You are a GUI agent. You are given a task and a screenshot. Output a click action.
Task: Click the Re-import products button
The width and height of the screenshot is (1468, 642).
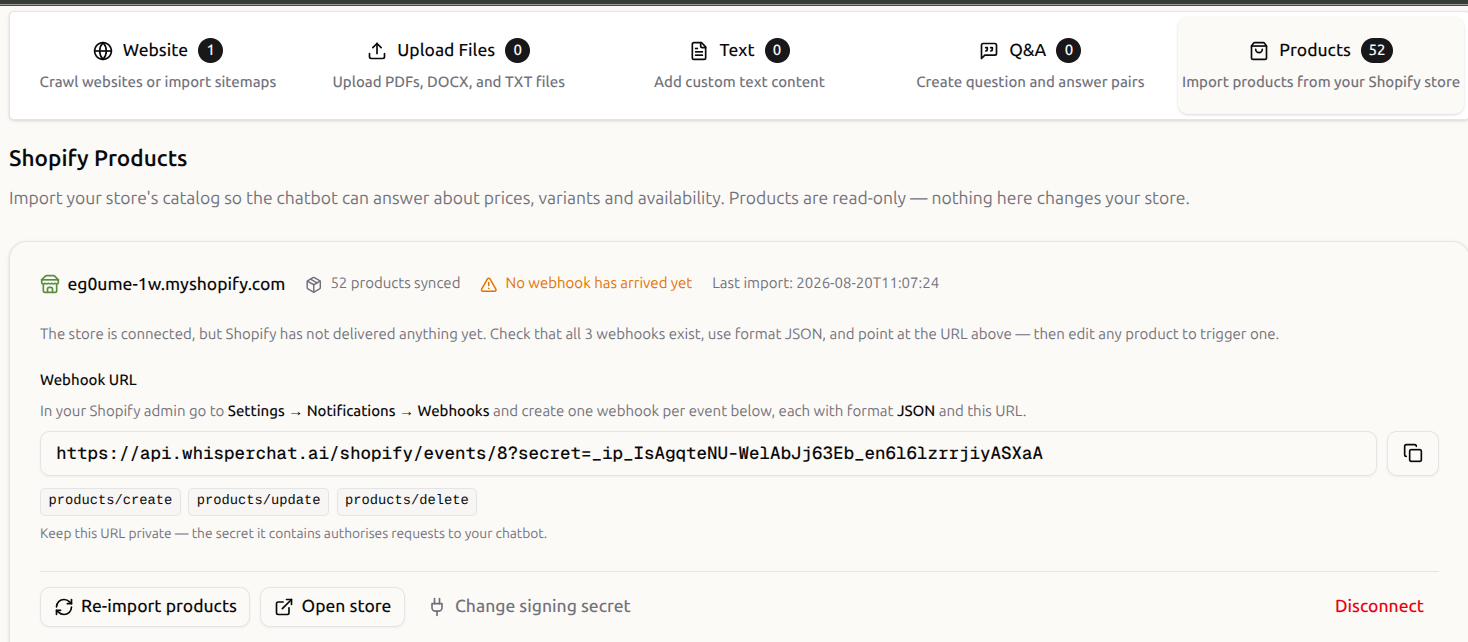click(x=145, y=607)
